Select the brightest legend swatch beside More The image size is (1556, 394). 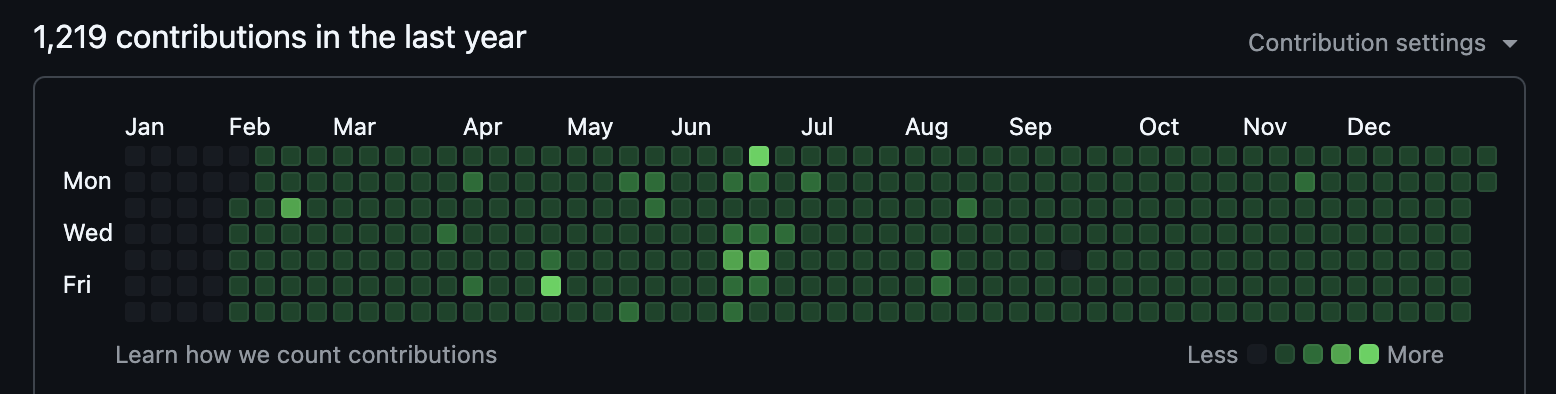[1369, 354]
